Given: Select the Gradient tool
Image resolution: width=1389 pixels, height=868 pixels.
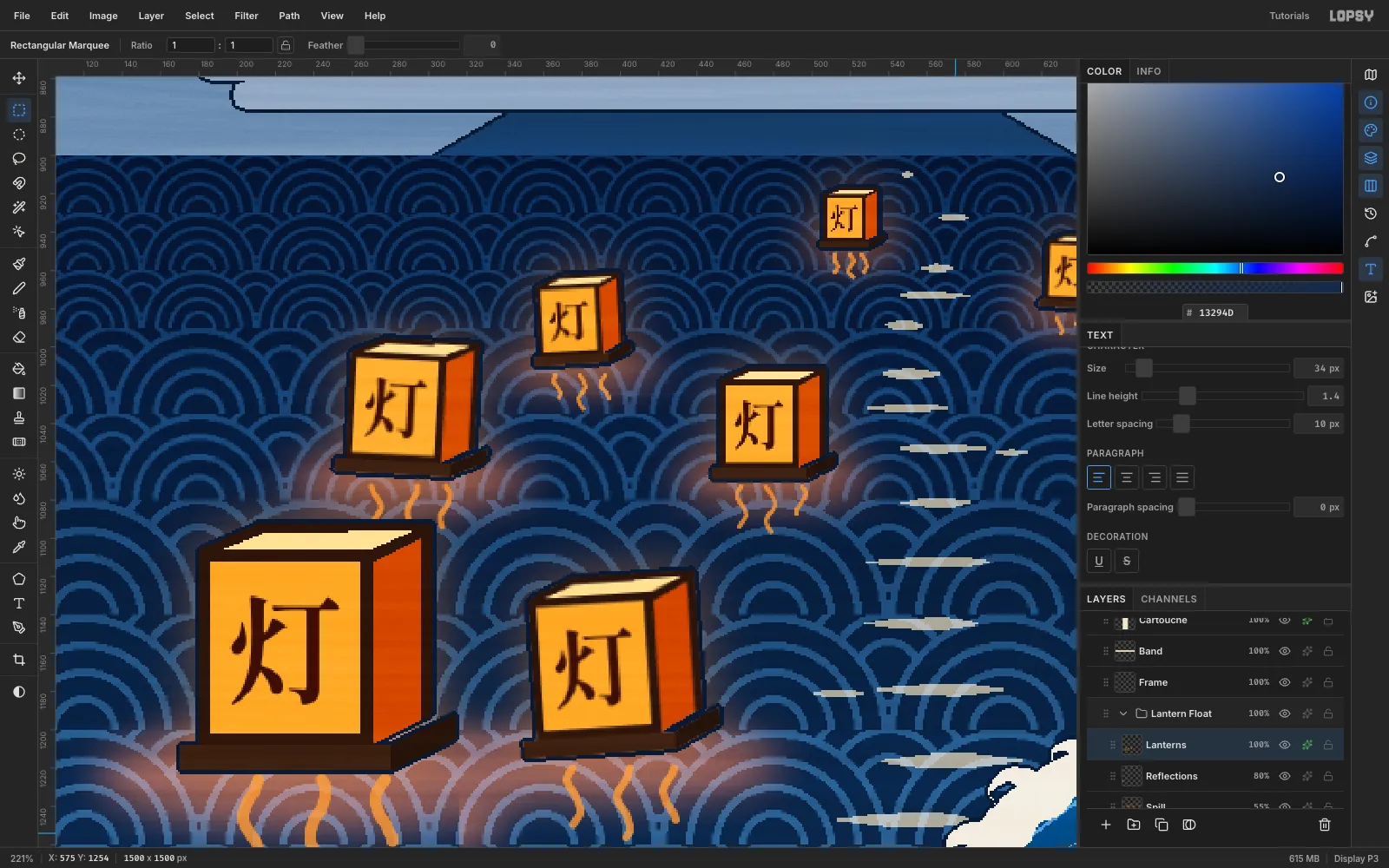Looking at the screenshot, I should coord(19,393).
